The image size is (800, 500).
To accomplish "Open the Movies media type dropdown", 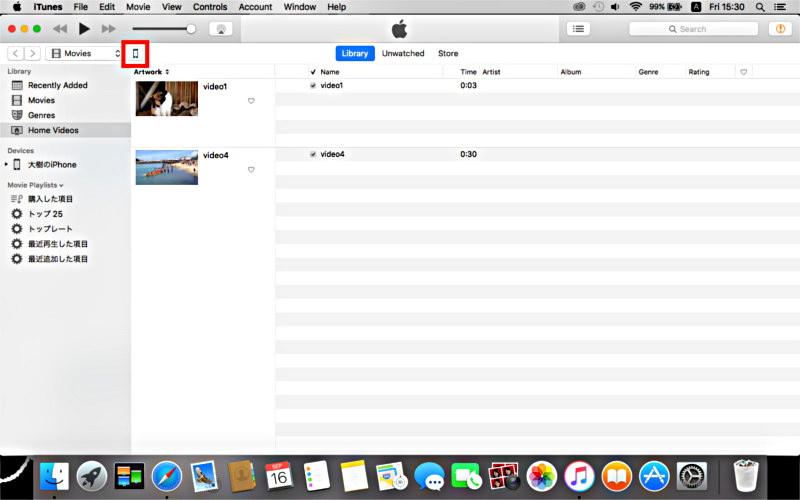I will click(85, 53).
